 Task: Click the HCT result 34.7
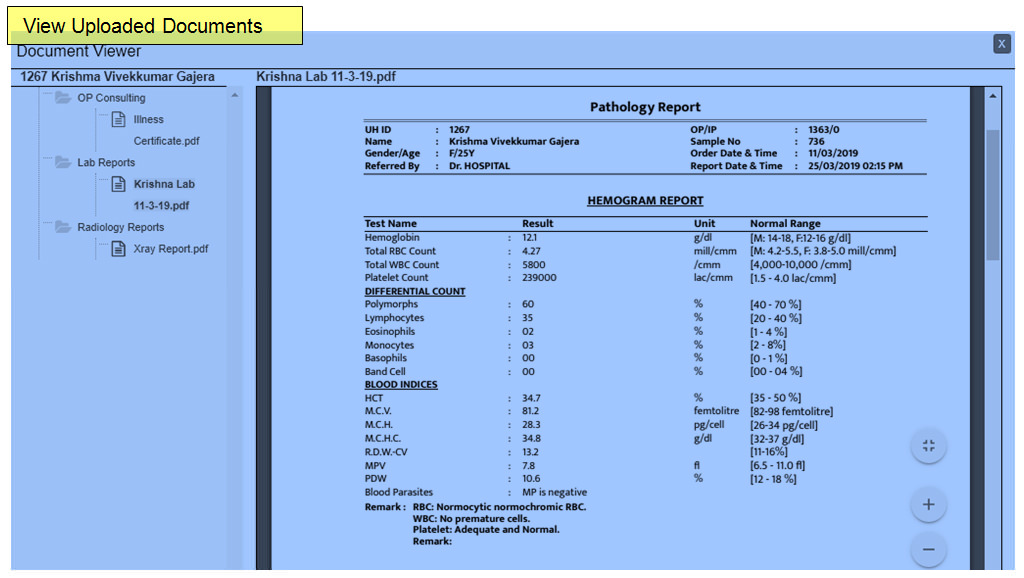(531, 398)
